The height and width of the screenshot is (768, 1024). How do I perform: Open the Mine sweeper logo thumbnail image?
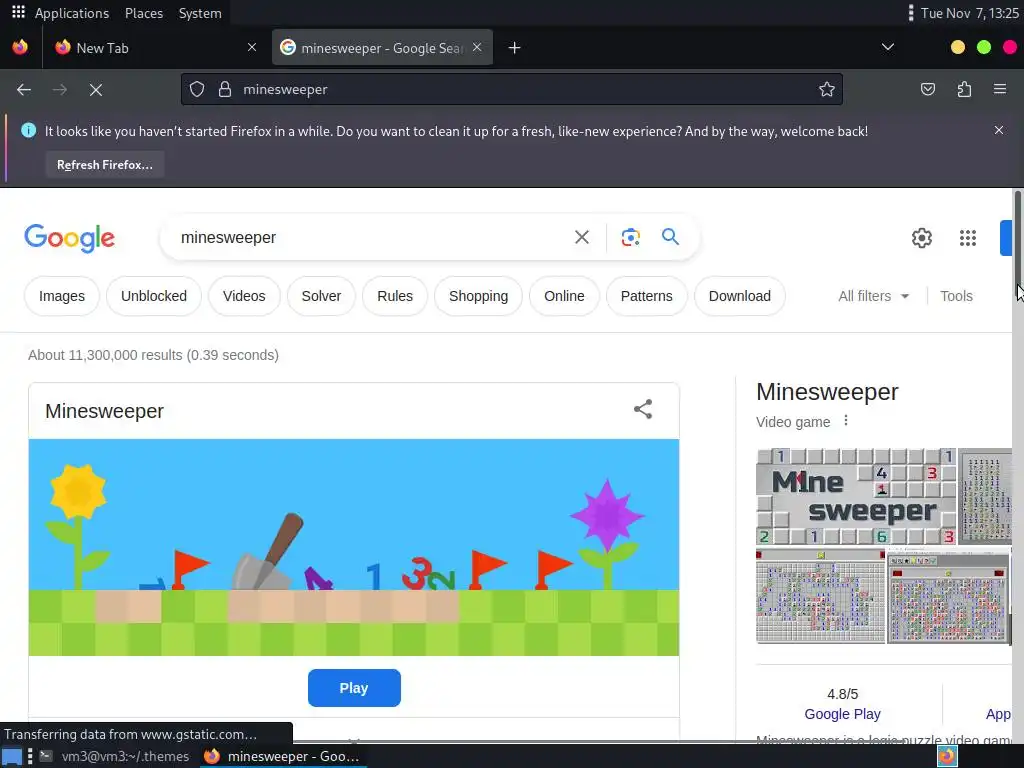(856, 496)
